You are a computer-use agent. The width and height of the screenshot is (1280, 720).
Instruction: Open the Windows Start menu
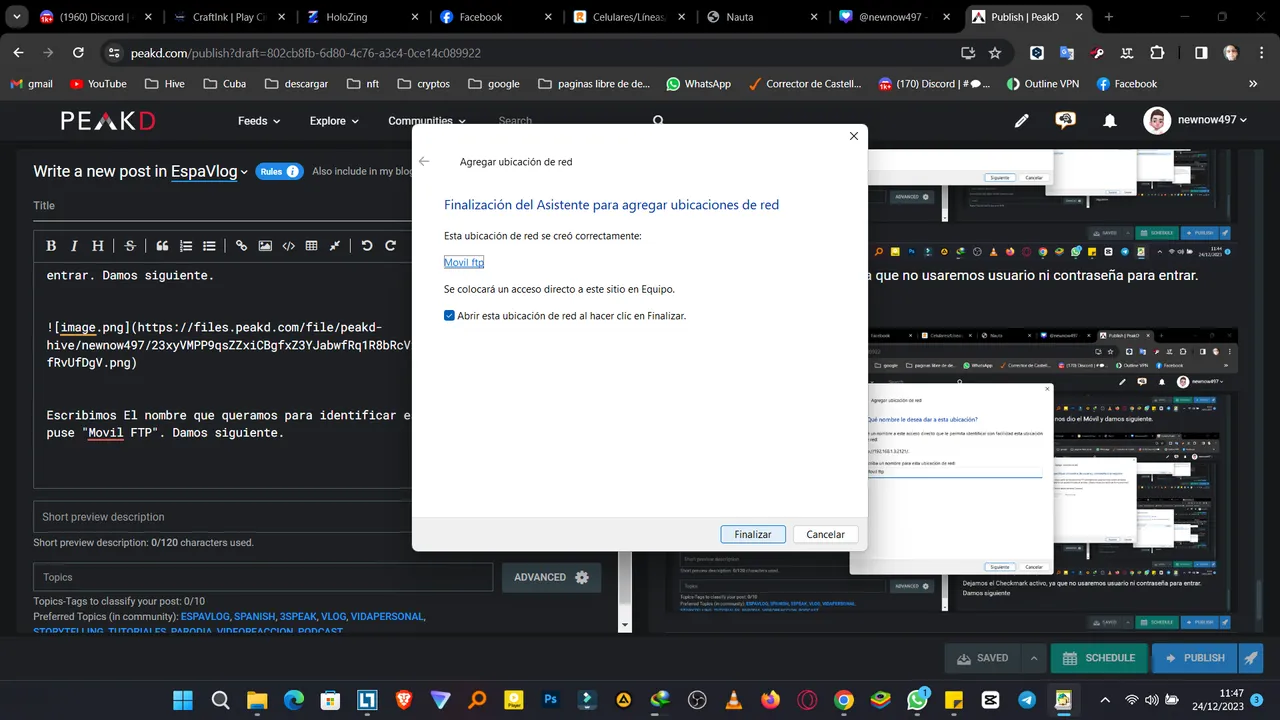coord(184,700)
